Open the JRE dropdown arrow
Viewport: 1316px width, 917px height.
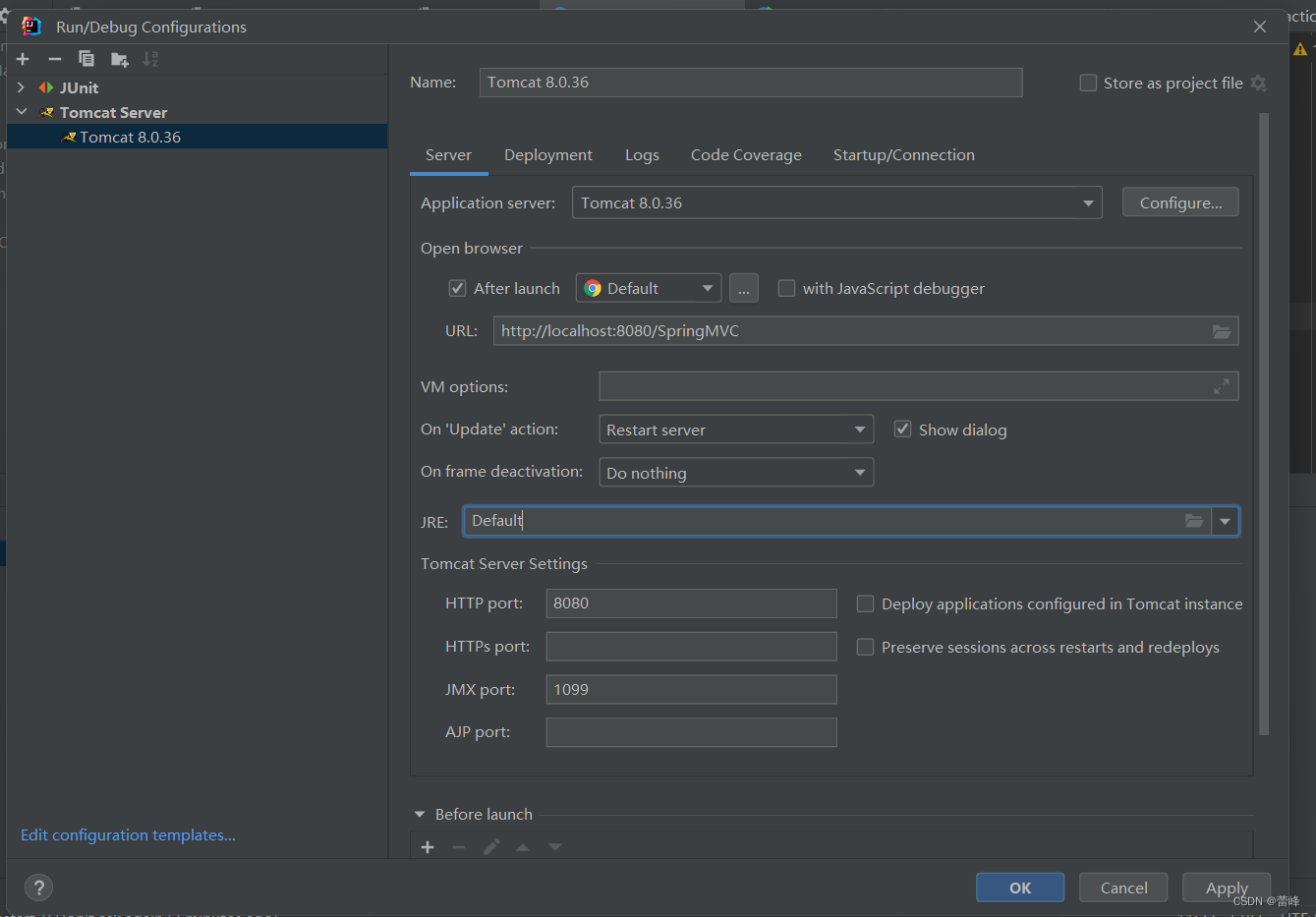[1225, 521]
